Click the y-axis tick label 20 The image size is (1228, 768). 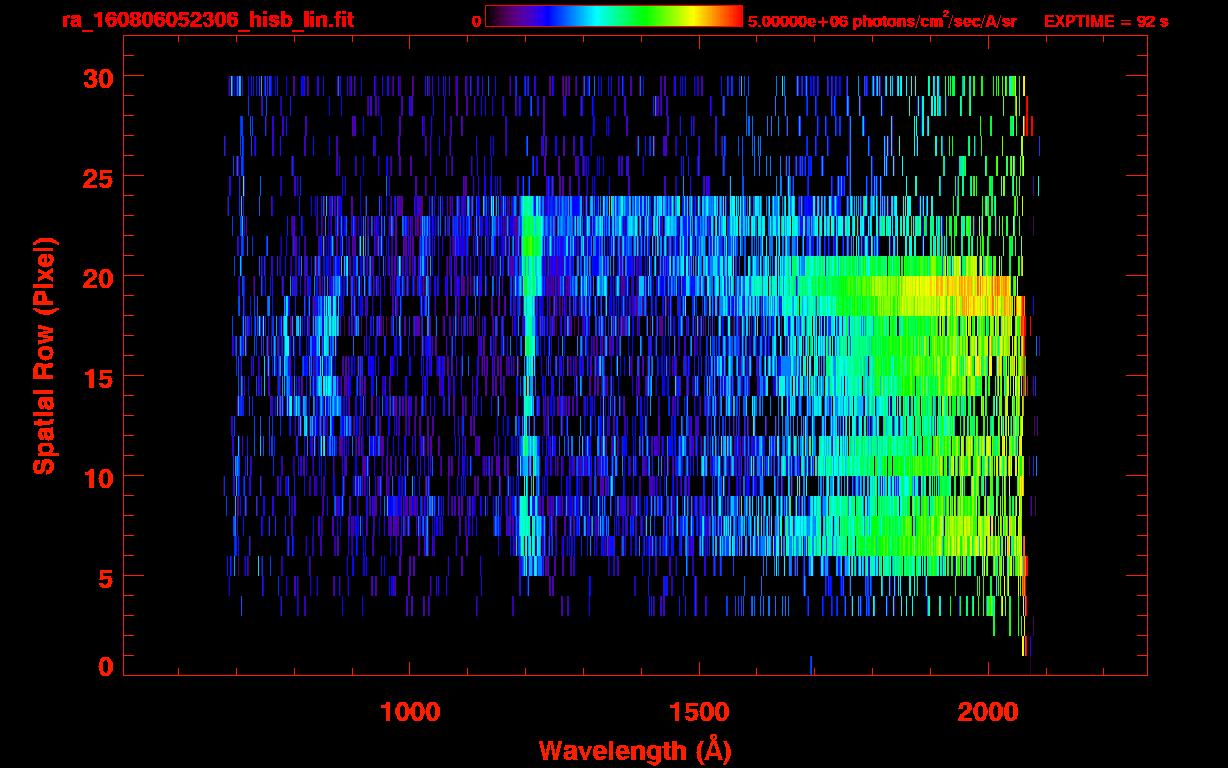(x=97, y=277)
